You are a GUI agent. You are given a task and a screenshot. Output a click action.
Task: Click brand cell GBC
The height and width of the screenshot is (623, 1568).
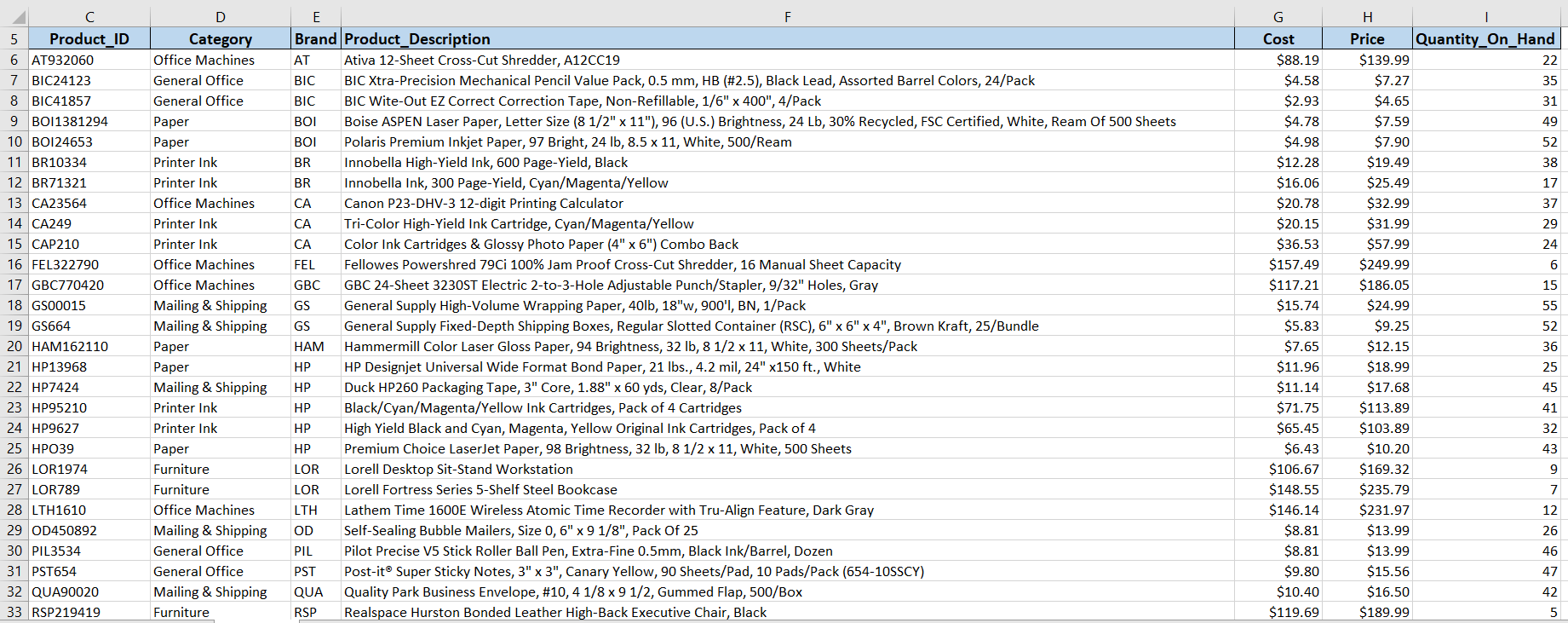[x=316, y=285]
